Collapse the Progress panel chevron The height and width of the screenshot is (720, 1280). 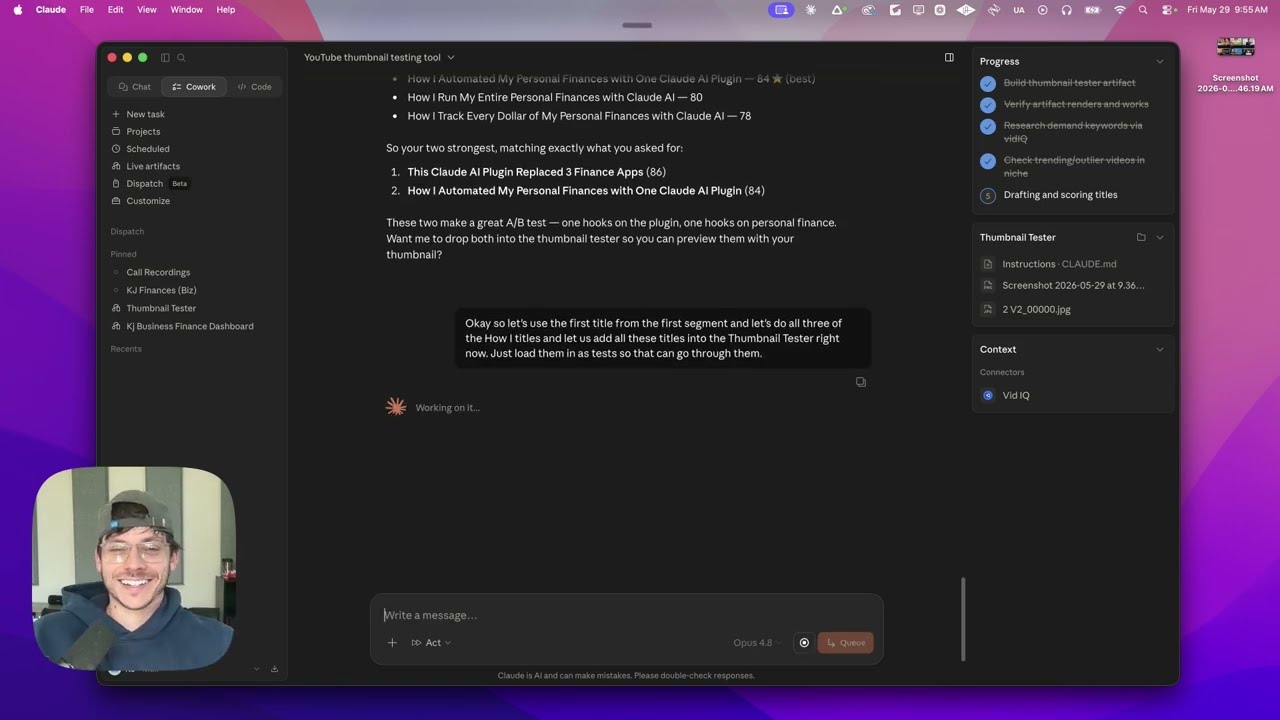1160,62
